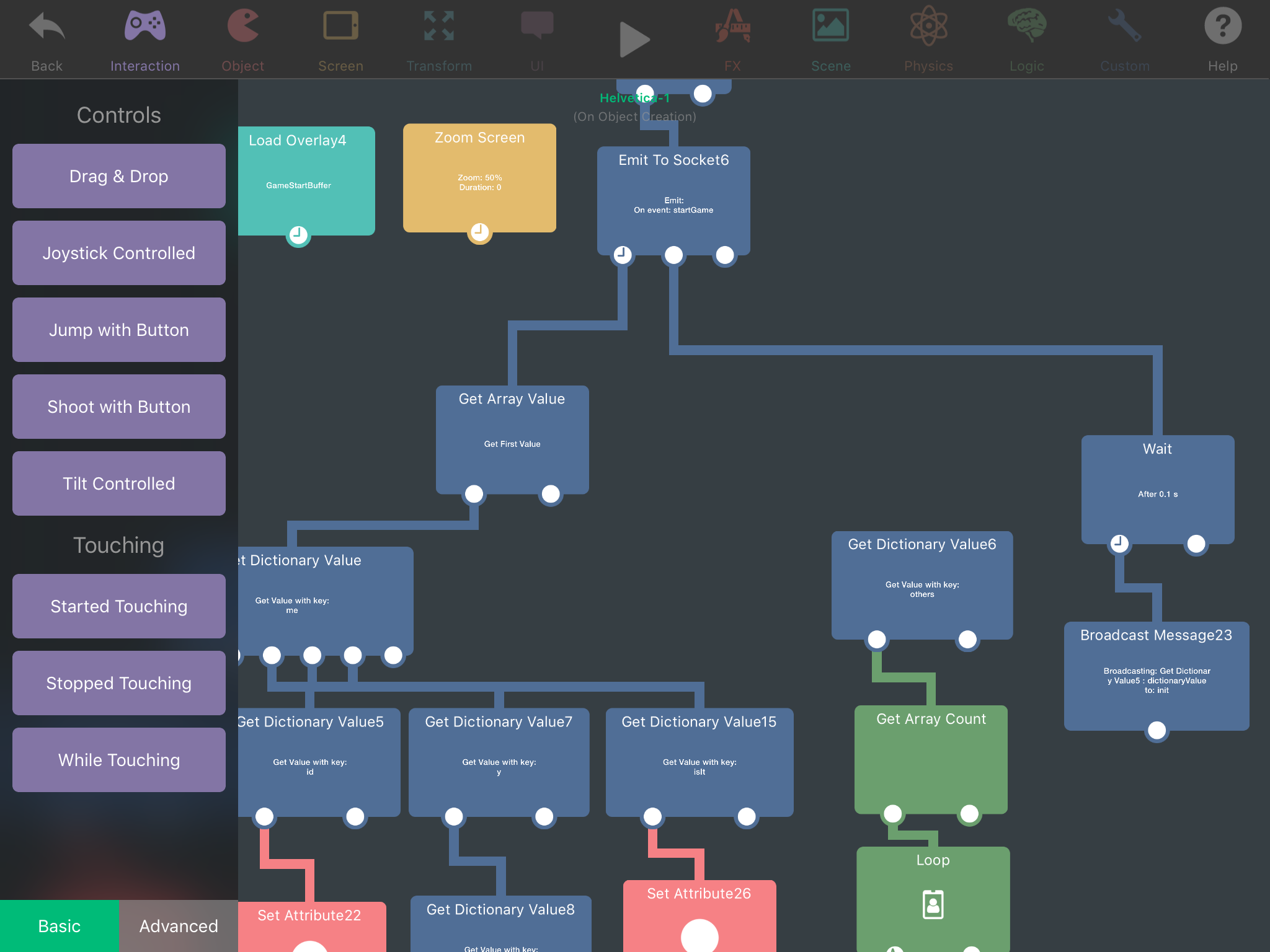This screenshot has height=952, width=1270.
Task: Select the Emit To Socket6 node
Action: [673, 201]
